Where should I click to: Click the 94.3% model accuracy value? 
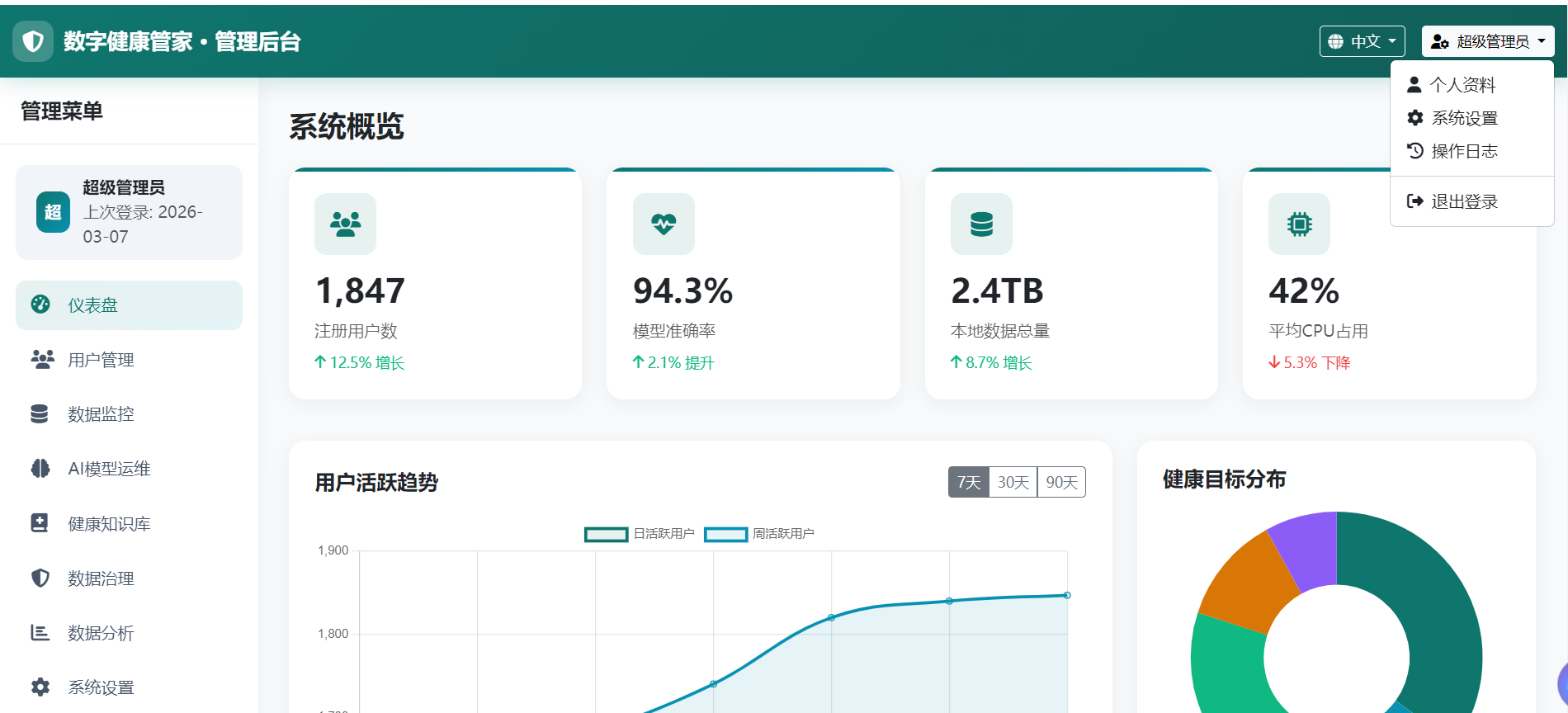click(682, 290)
